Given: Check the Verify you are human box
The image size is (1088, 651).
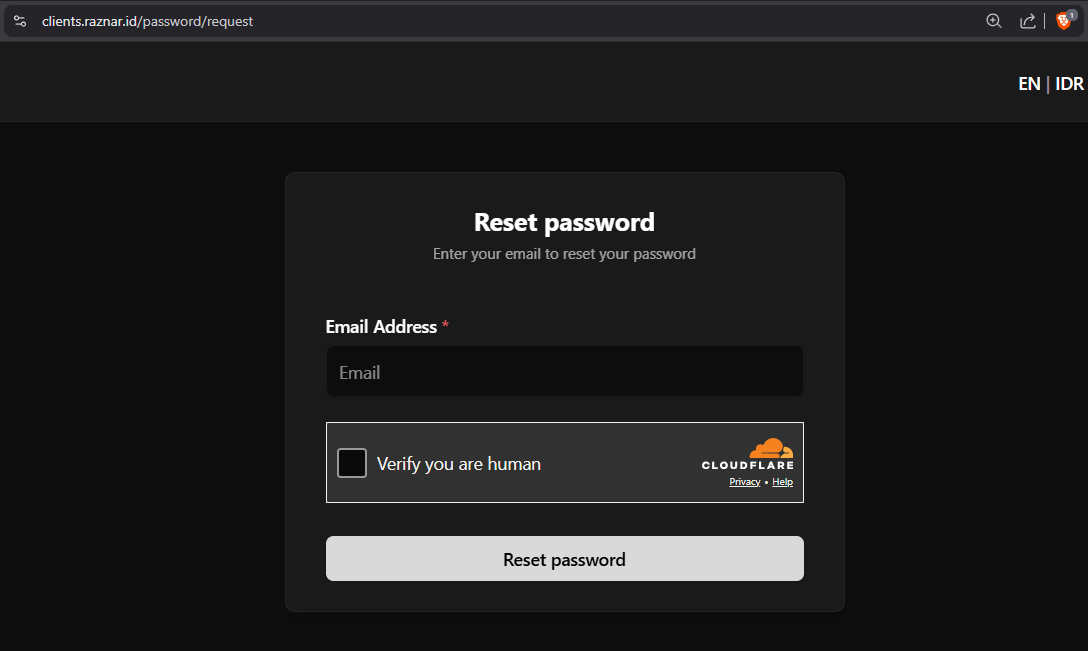Looking at the screenshot, I should [352, 463].
